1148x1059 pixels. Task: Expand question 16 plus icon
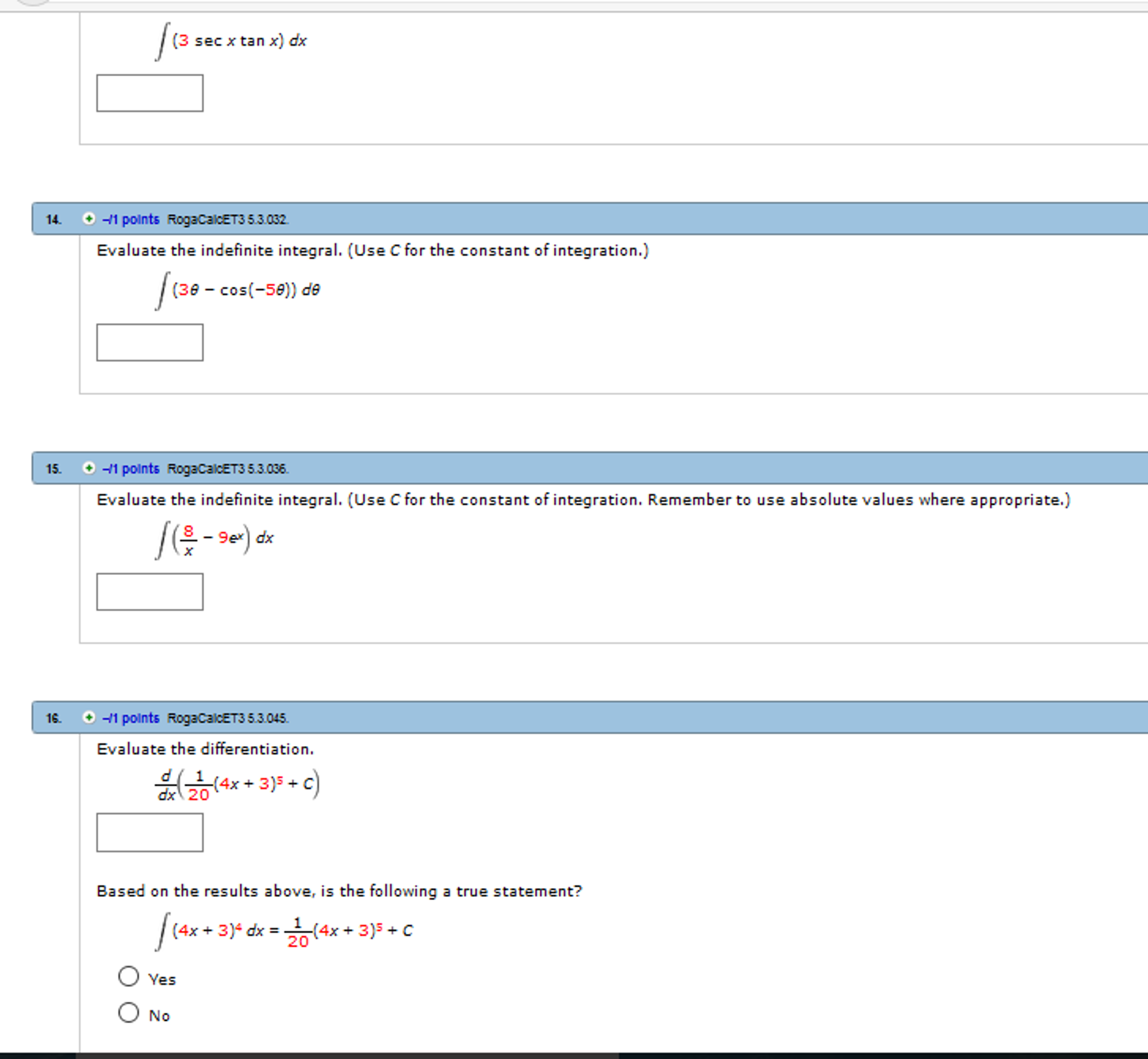(89, 717)
